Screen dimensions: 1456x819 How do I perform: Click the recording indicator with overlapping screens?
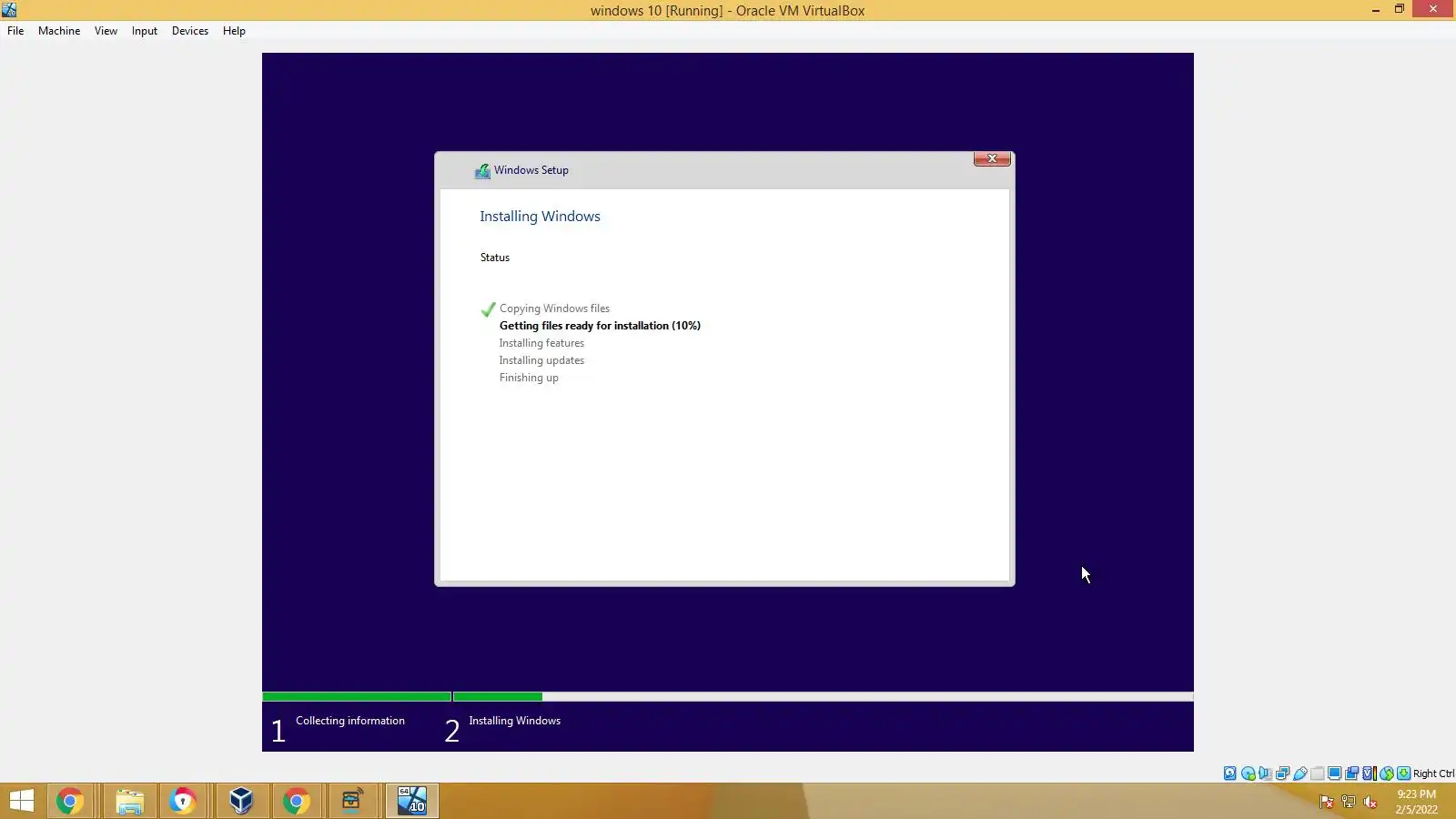coord(1351,773)
